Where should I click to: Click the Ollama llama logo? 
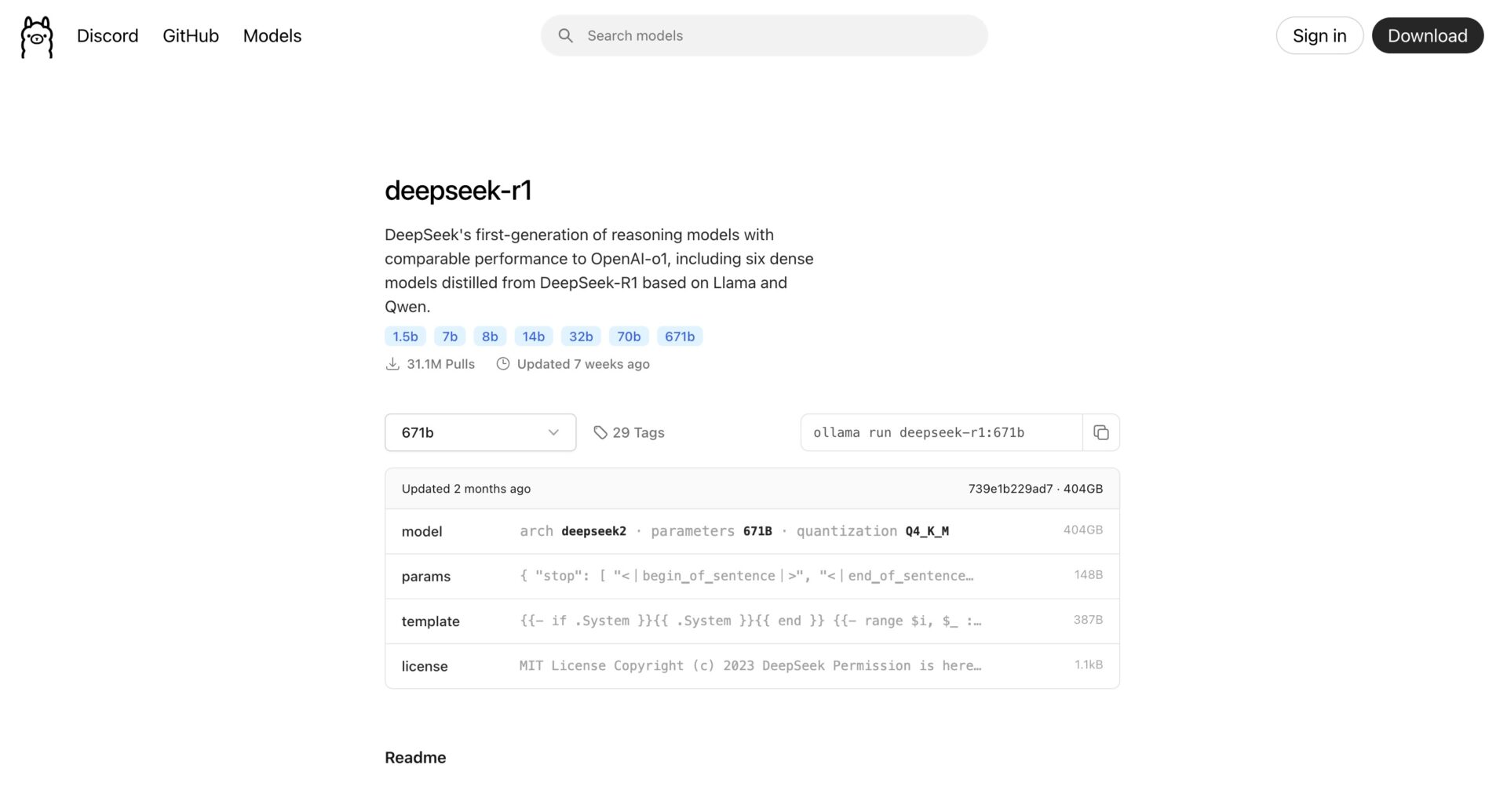(36, 36)
